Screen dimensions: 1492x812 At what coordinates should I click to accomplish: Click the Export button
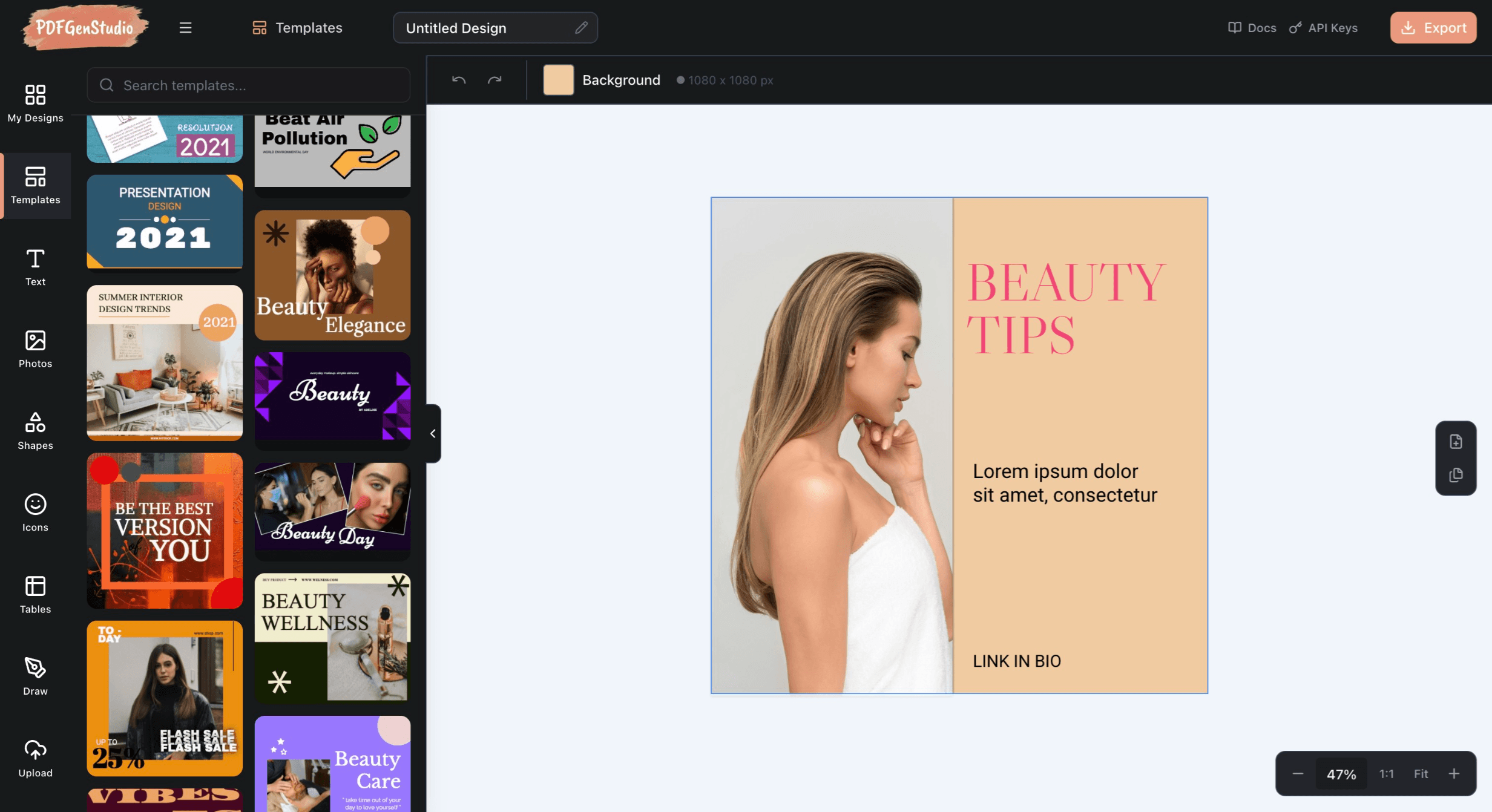(1433, 27)
